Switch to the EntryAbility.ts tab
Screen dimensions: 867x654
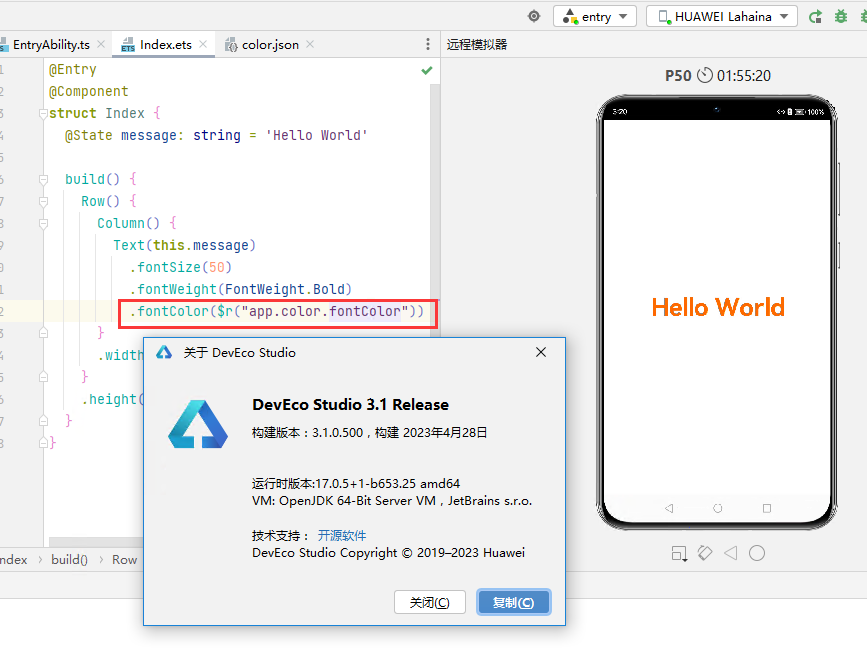click(51, 45)
